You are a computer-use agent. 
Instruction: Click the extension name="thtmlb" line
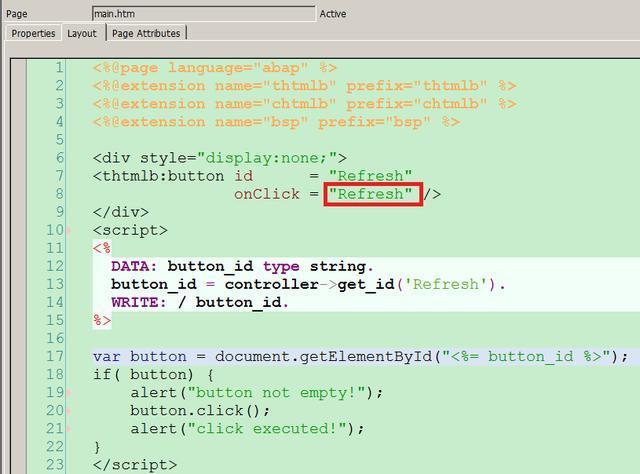pos(304,86)
